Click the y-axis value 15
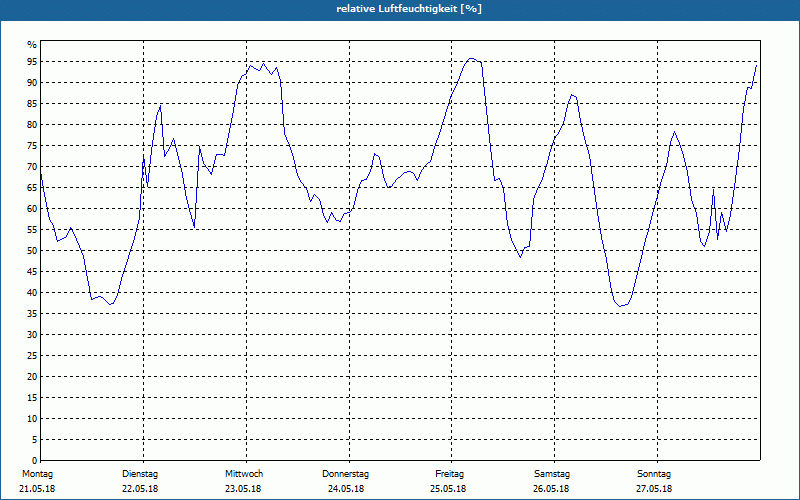800x500 pixels. click(32, 397)
